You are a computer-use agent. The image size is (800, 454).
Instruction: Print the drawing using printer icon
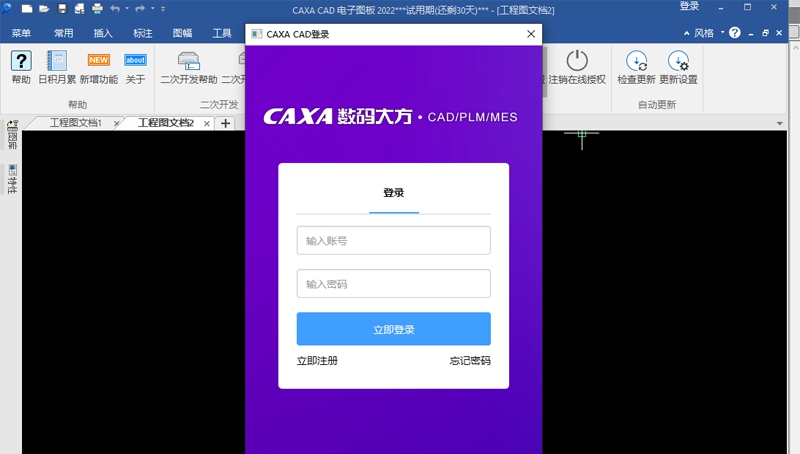(97, 9)
